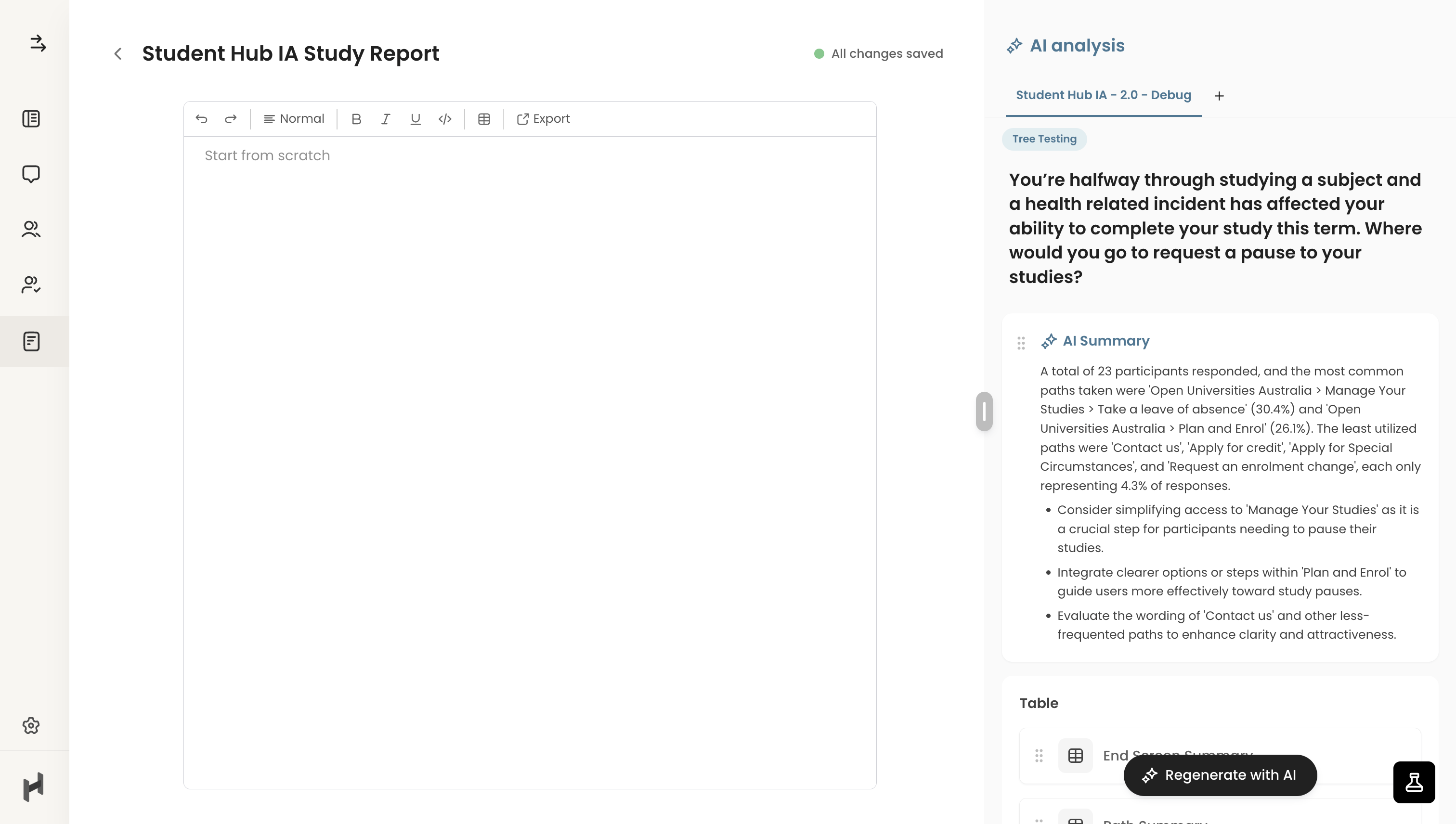Expand the sidebar with the arrow icon
The width and height of the screenshot is (1456, 824).
pos(38,44)
